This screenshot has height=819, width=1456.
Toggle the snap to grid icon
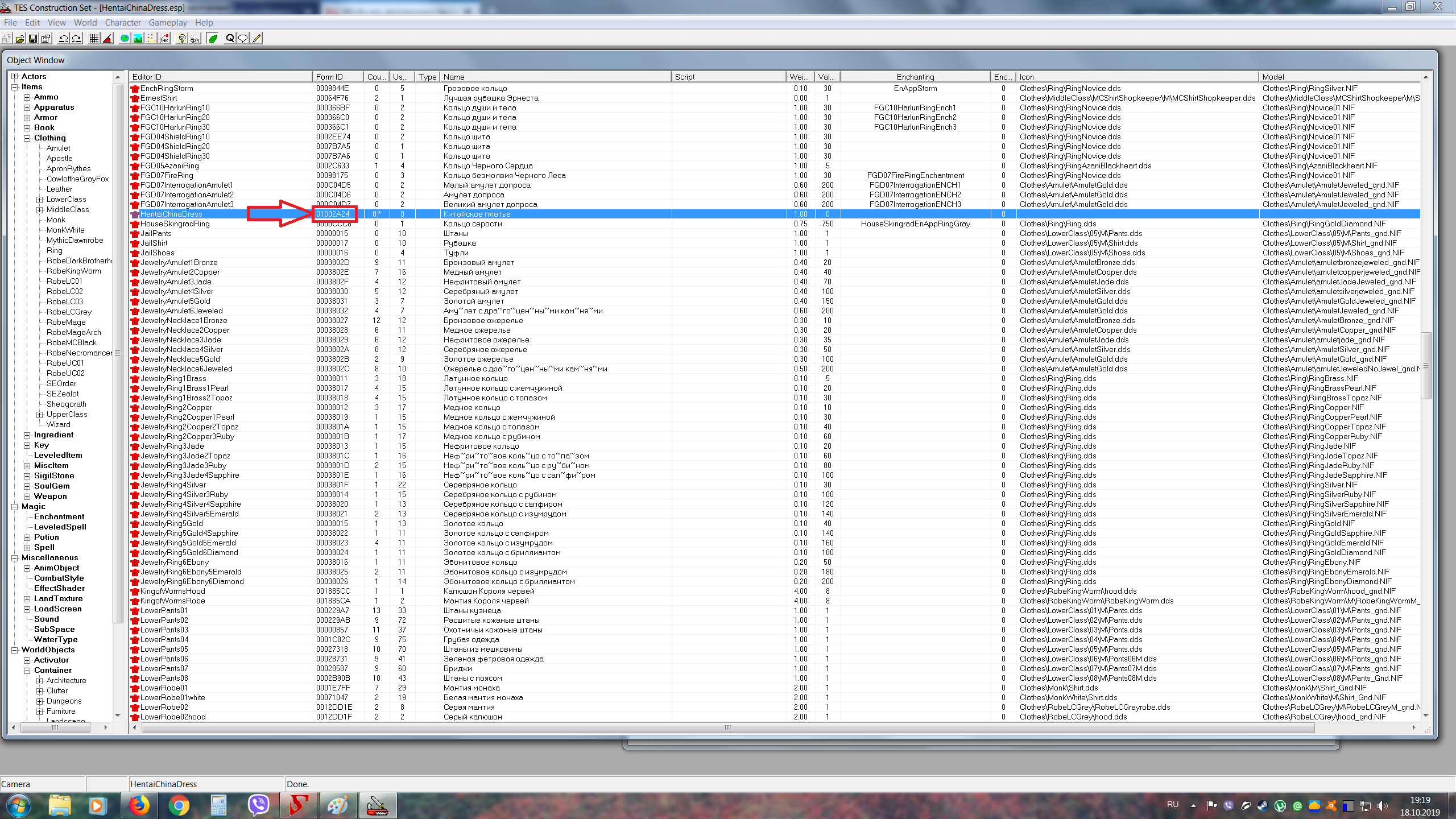click(94, 39)
